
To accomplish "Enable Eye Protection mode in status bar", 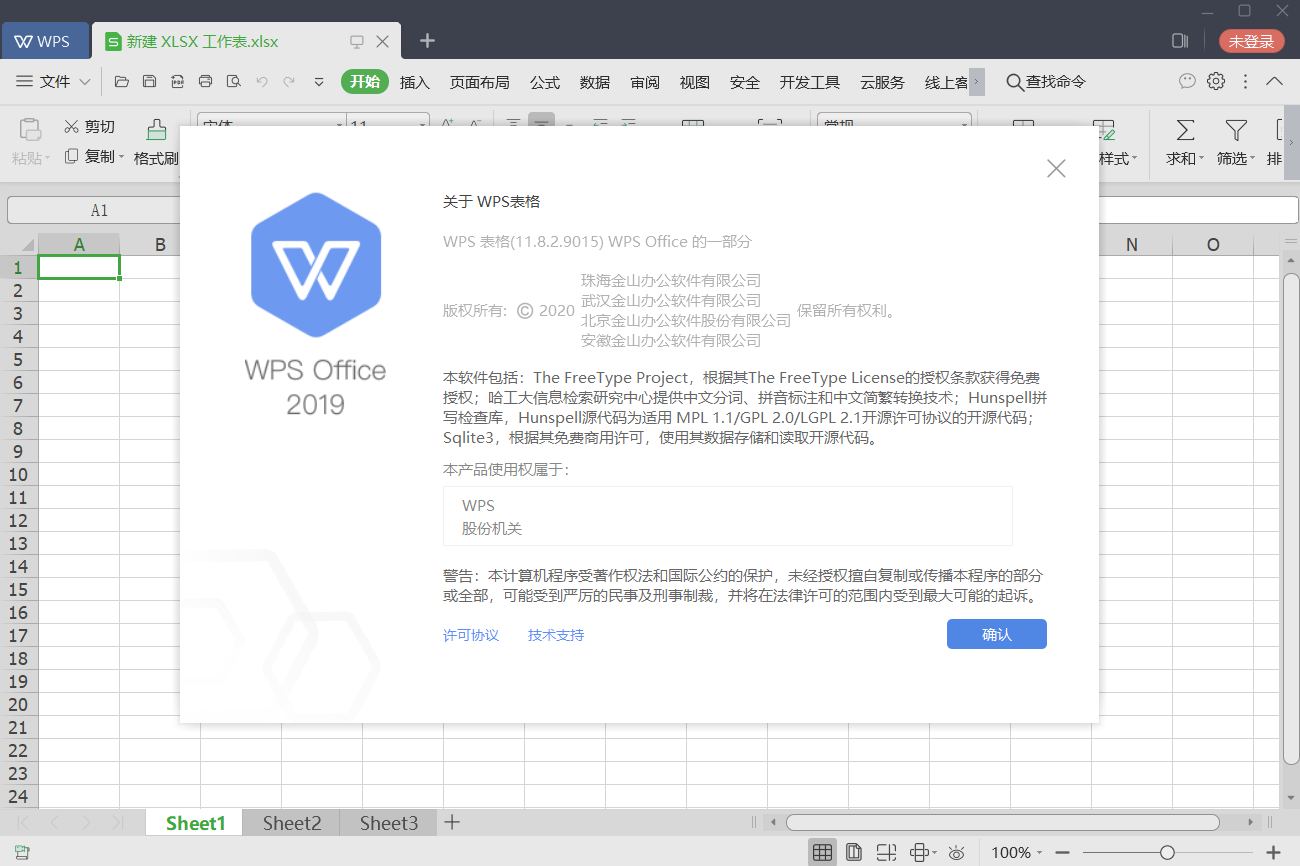I will point(955,851).
